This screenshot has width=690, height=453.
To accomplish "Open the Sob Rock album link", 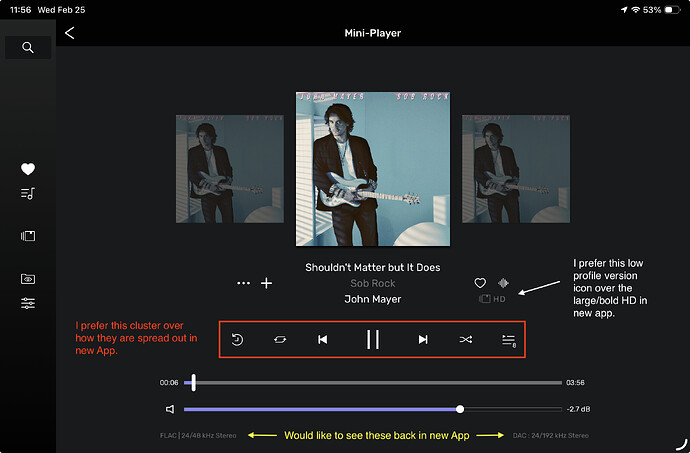I will 372,283.
